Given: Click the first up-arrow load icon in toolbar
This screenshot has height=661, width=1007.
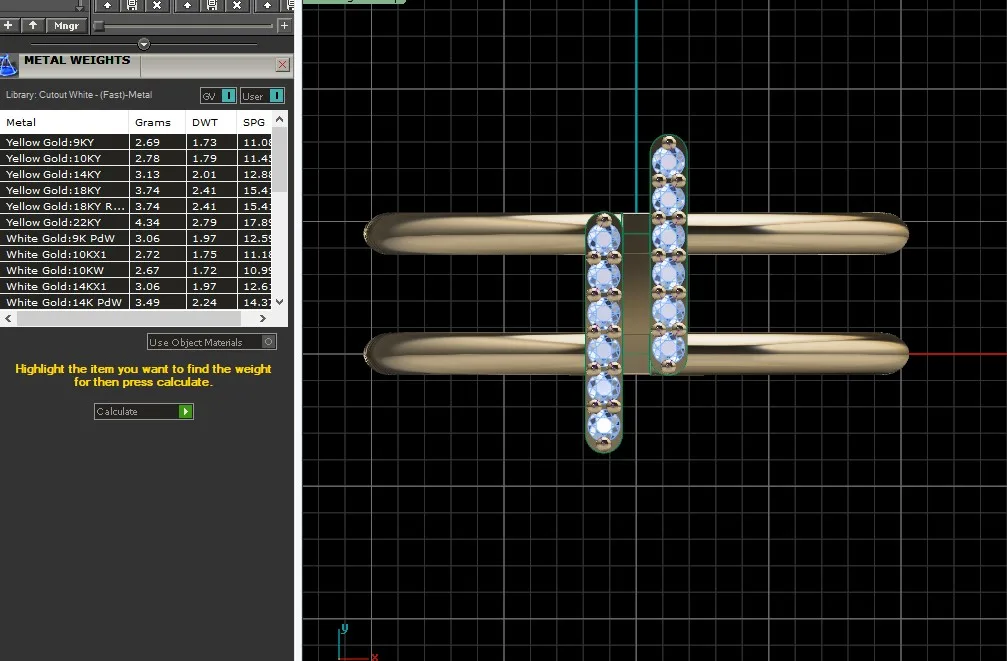Looking at the screenshot, I should 107,6.
